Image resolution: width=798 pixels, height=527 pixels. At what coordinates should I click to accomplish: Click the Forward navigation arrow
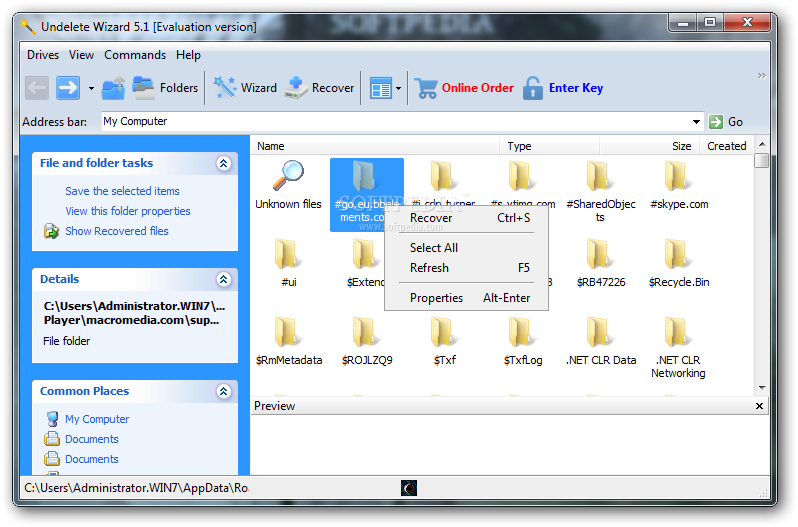click(68, 88)
